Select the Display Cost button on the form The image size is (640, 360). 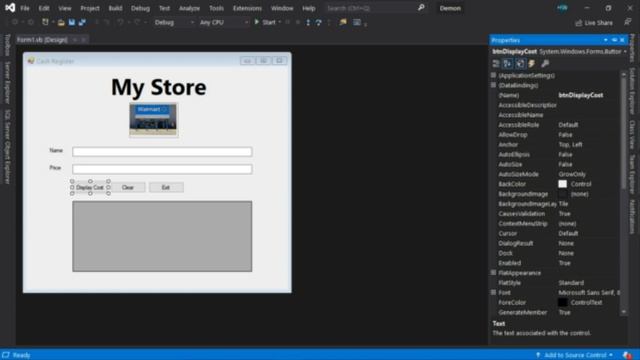[90, 187]
